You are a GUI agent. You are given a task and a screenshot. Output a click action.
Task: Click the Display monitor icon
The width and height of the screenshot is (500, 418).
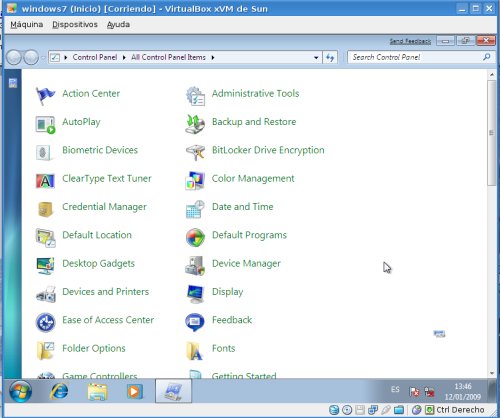point(195,294)
